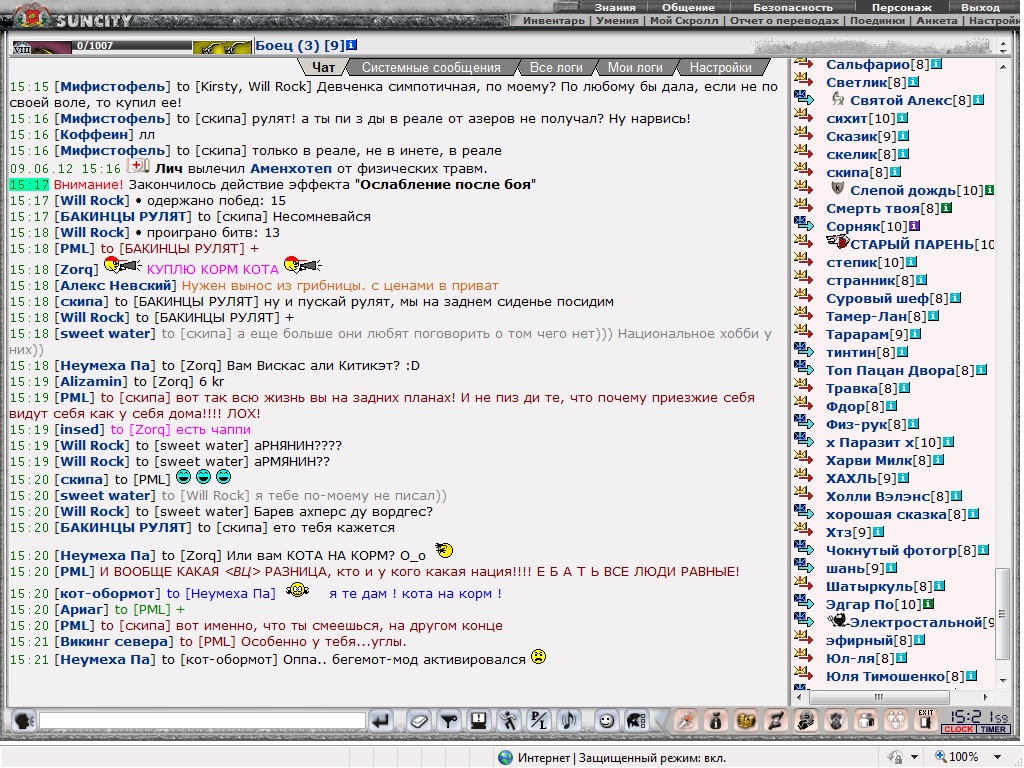Image resolution: width=1024 pixels, height=768 pixels.
Task: Click the info icon next to Эдгар По[10]
Action: pyautogui.click(x=929, y=604)
